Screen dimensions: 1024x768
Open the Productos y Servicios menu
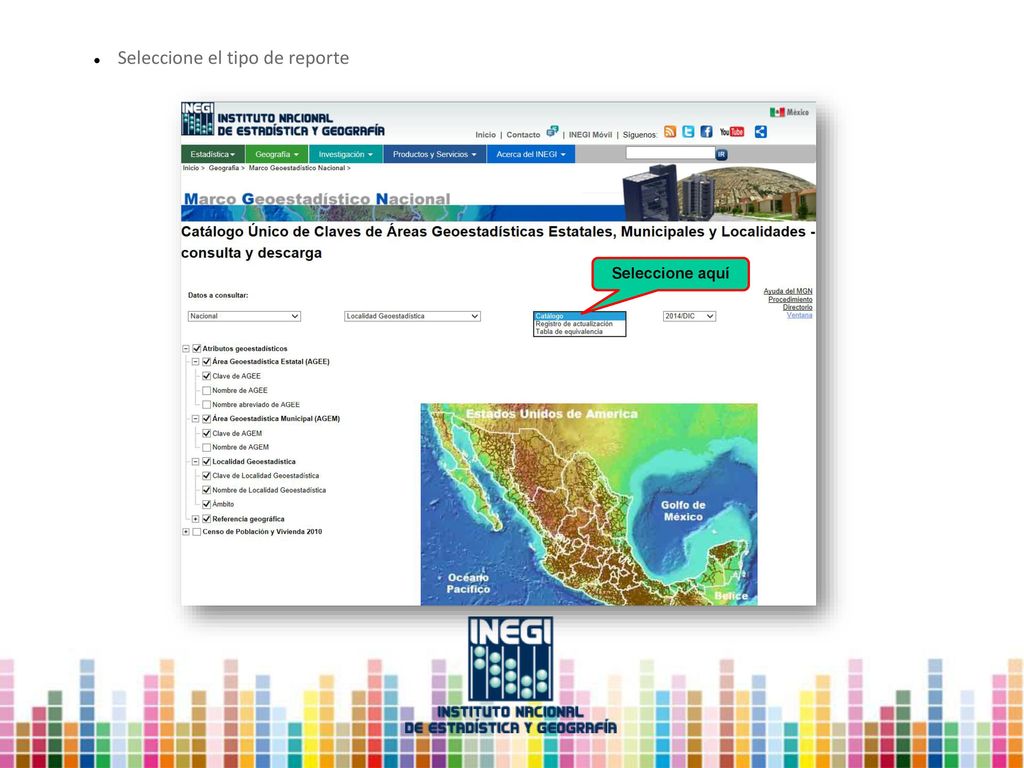click(x=434, y=154)
